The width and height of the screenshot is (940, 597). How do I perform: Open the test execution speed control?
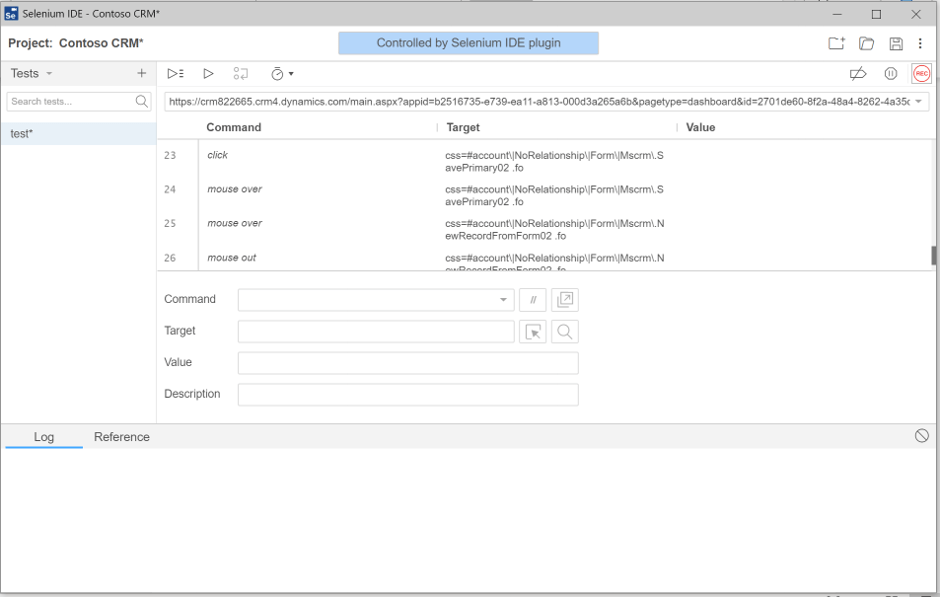[x=282, y=74]
